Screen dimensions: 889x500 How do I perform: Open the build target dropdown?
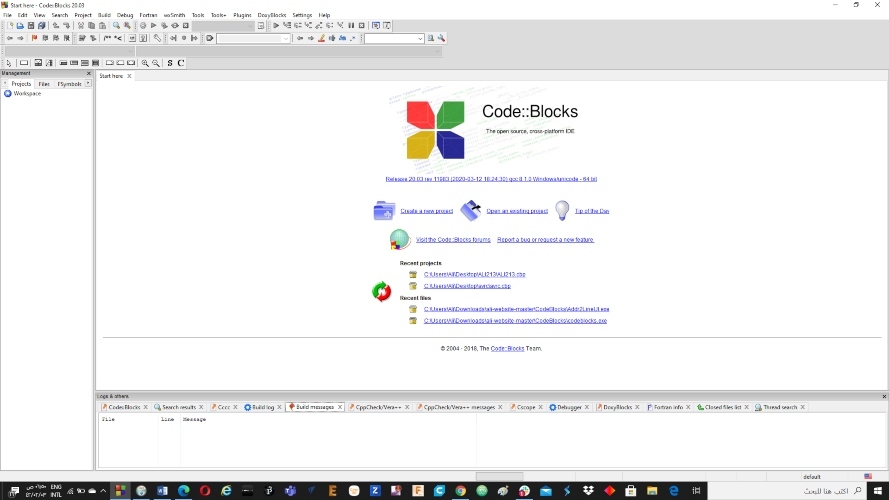[224, 26]
